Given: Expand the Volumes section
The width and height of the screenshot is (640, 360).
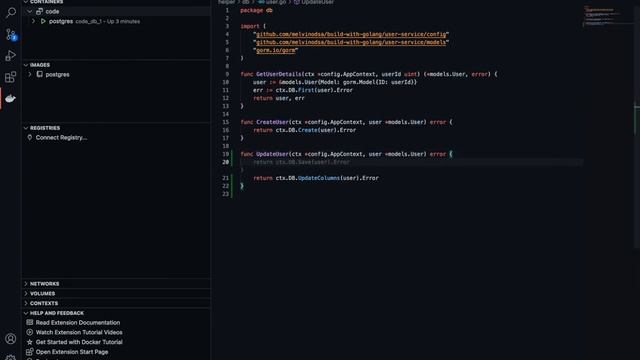Looking at the screenshot, I should click(26, 293).
